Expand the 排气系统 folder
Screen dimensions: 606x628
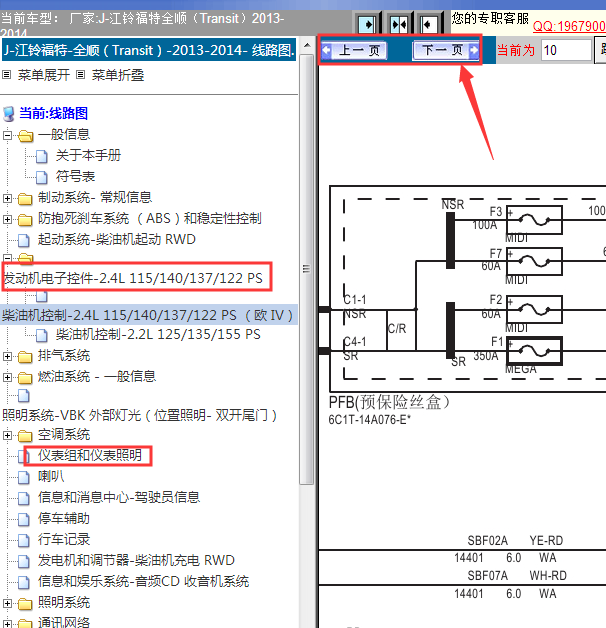pos(7,356)
